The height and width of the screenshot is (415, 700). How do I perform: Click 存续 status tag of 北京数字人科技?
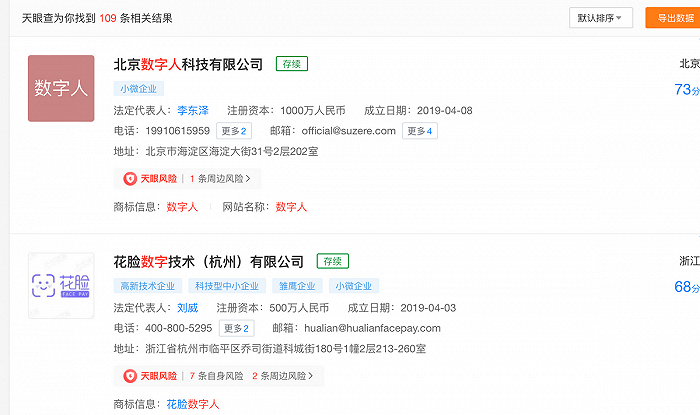pyautogui.click(x=292, y=64)
